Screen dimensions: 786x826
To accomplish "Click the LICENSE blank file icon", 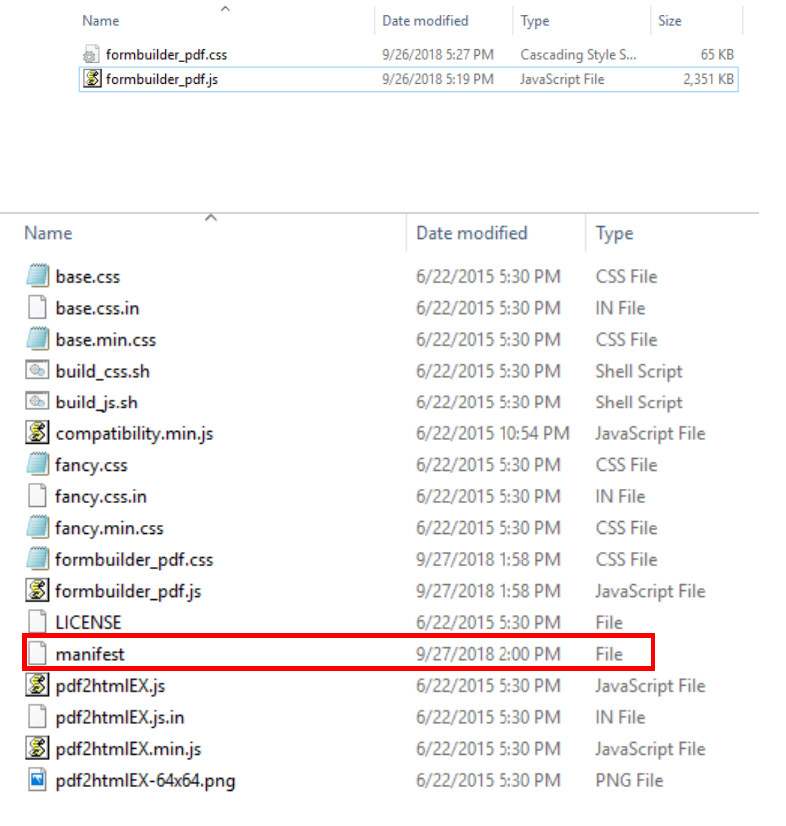I will [37, 622].
